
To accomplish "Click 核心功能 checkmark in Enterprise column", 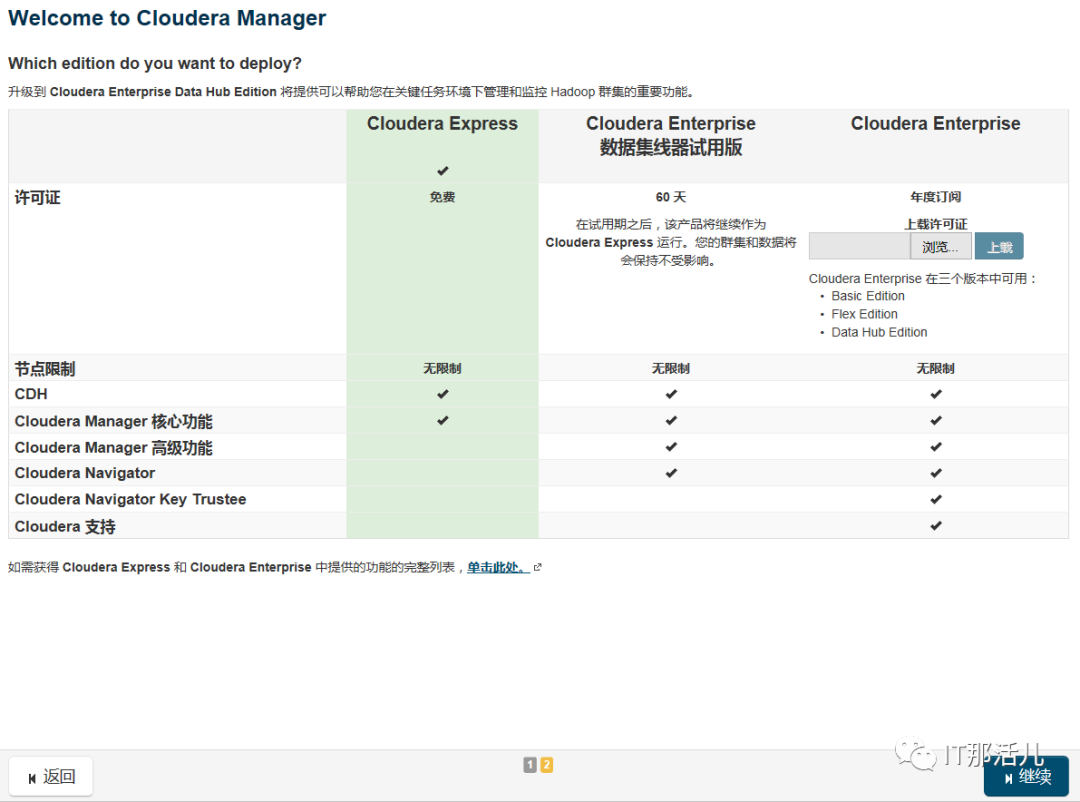I will pyautogui.click(x=936, y=420).
